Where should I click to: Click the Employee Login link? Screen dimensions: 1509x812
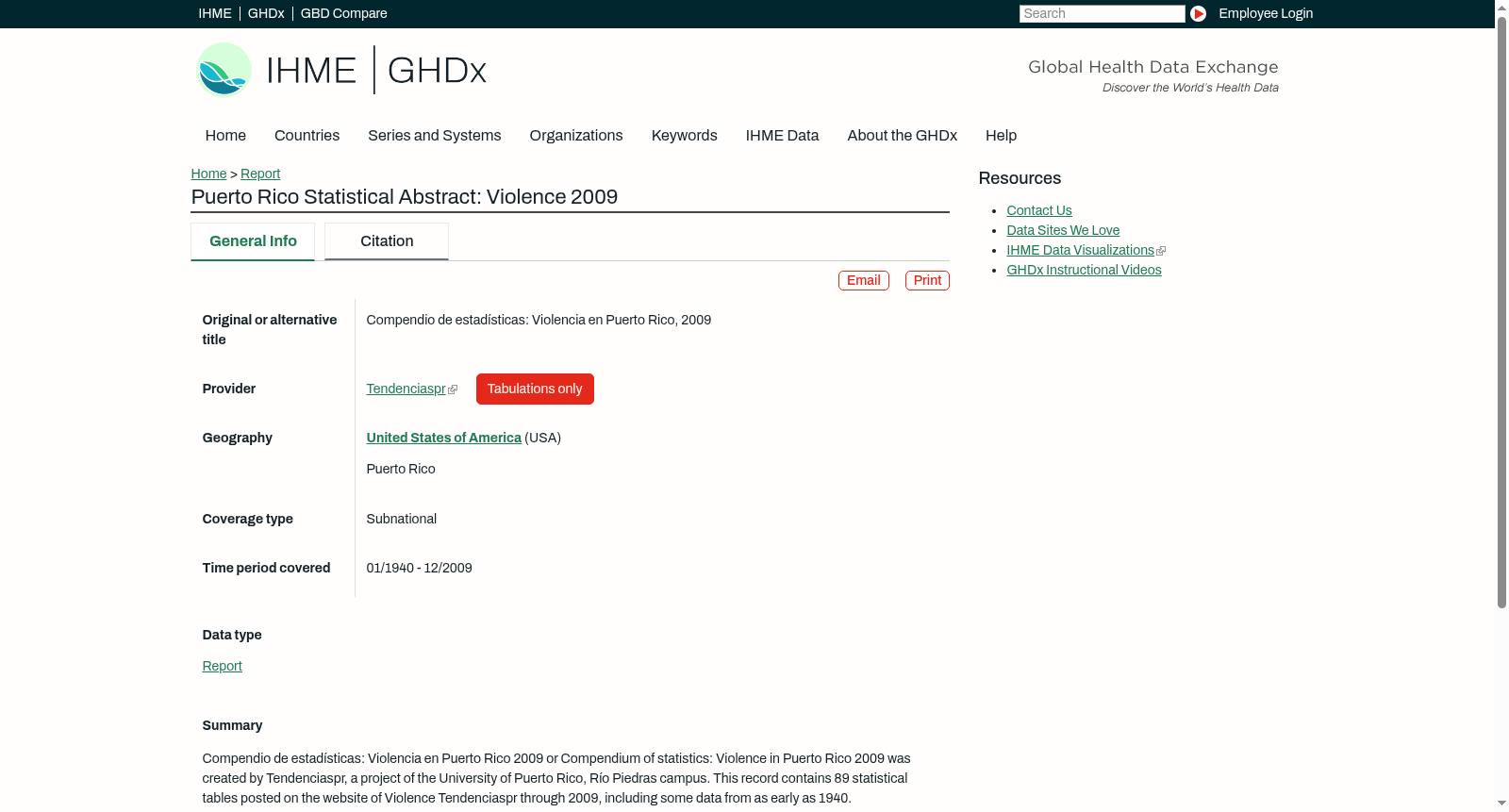coord(1266,13)
